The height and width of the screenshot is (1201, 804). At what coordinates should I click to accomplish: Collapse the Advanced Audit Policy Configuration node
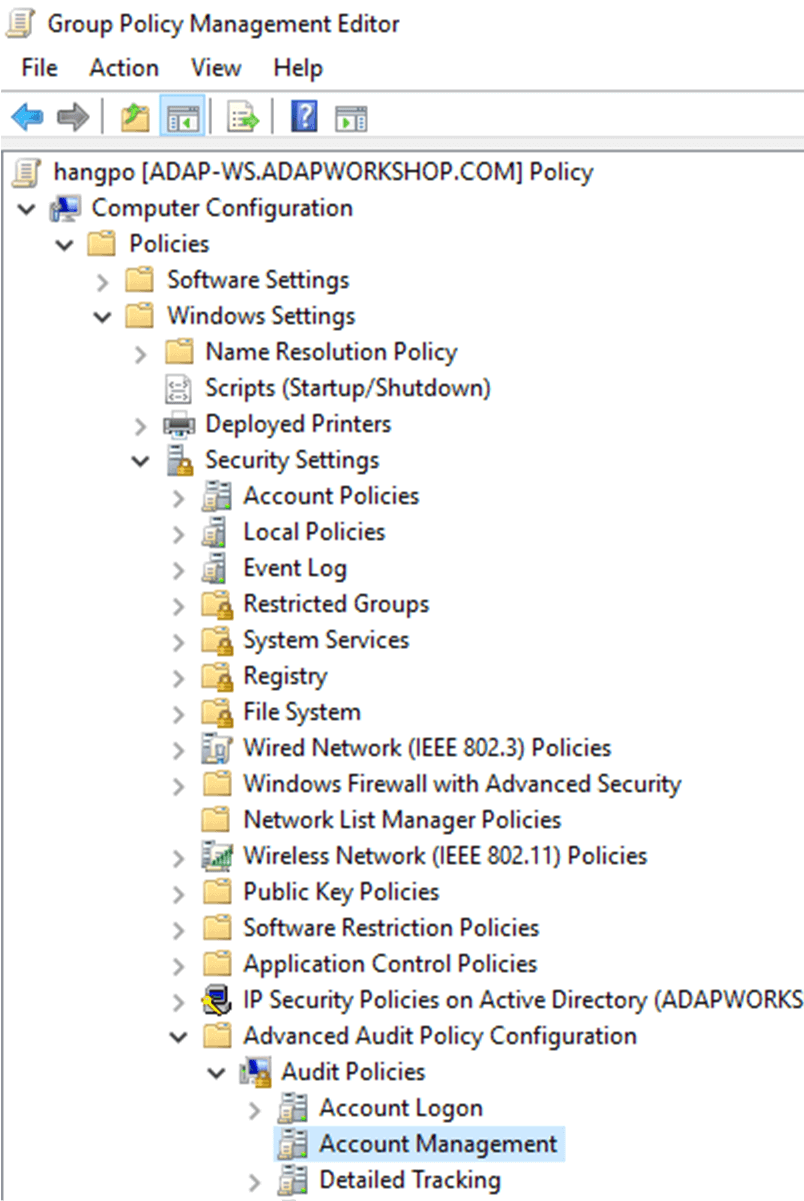[x=179, y=1037]
